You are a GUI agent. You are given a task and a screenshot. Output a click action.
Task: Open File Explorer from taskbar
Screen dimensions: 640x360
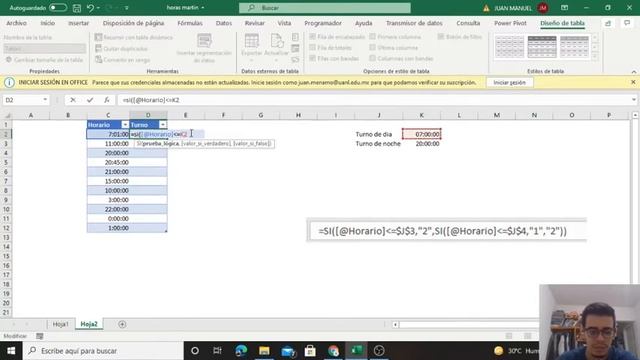264,351
